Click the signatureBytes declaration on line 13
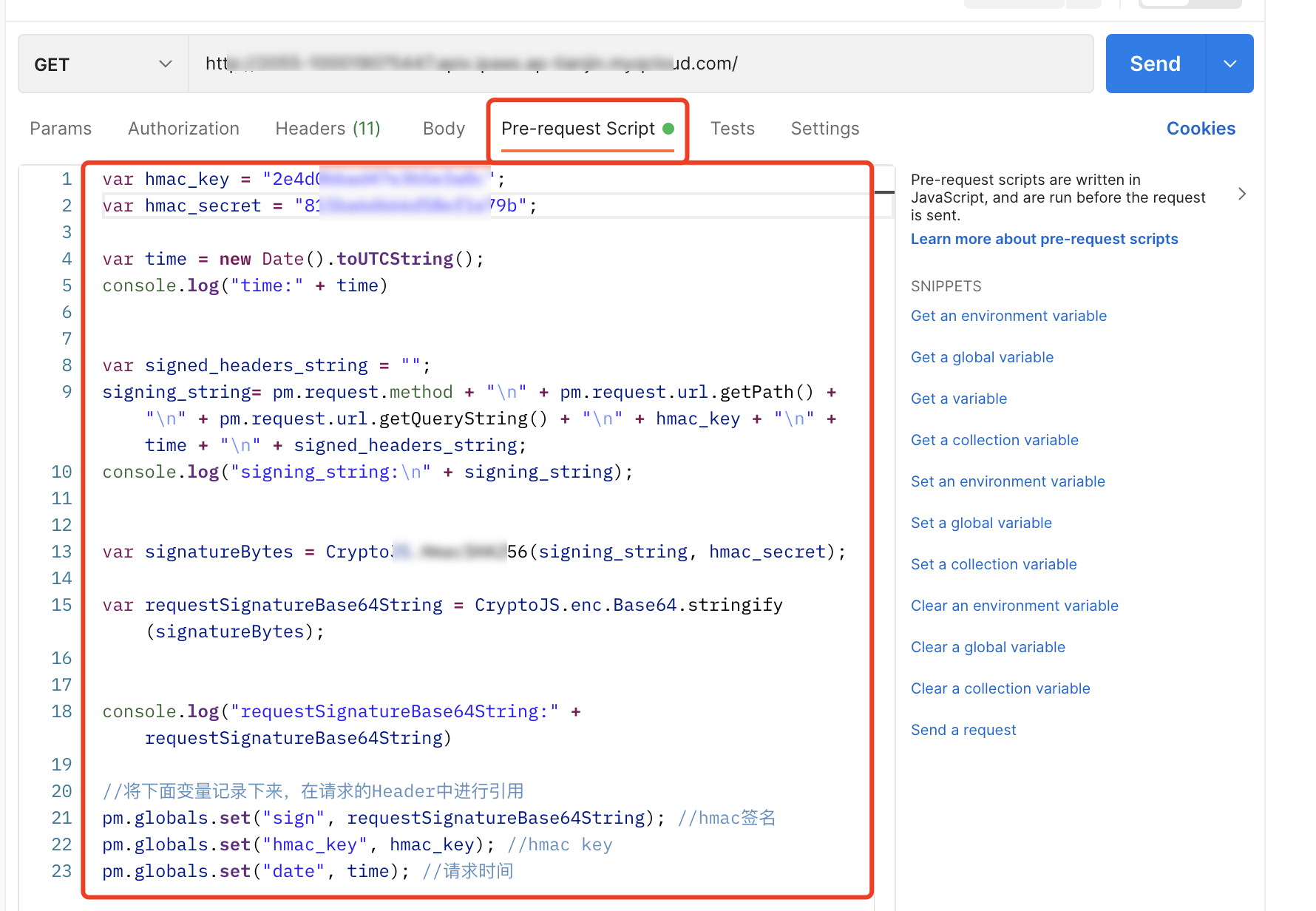This screenshot has width=1316, height=911. [474, 552]
